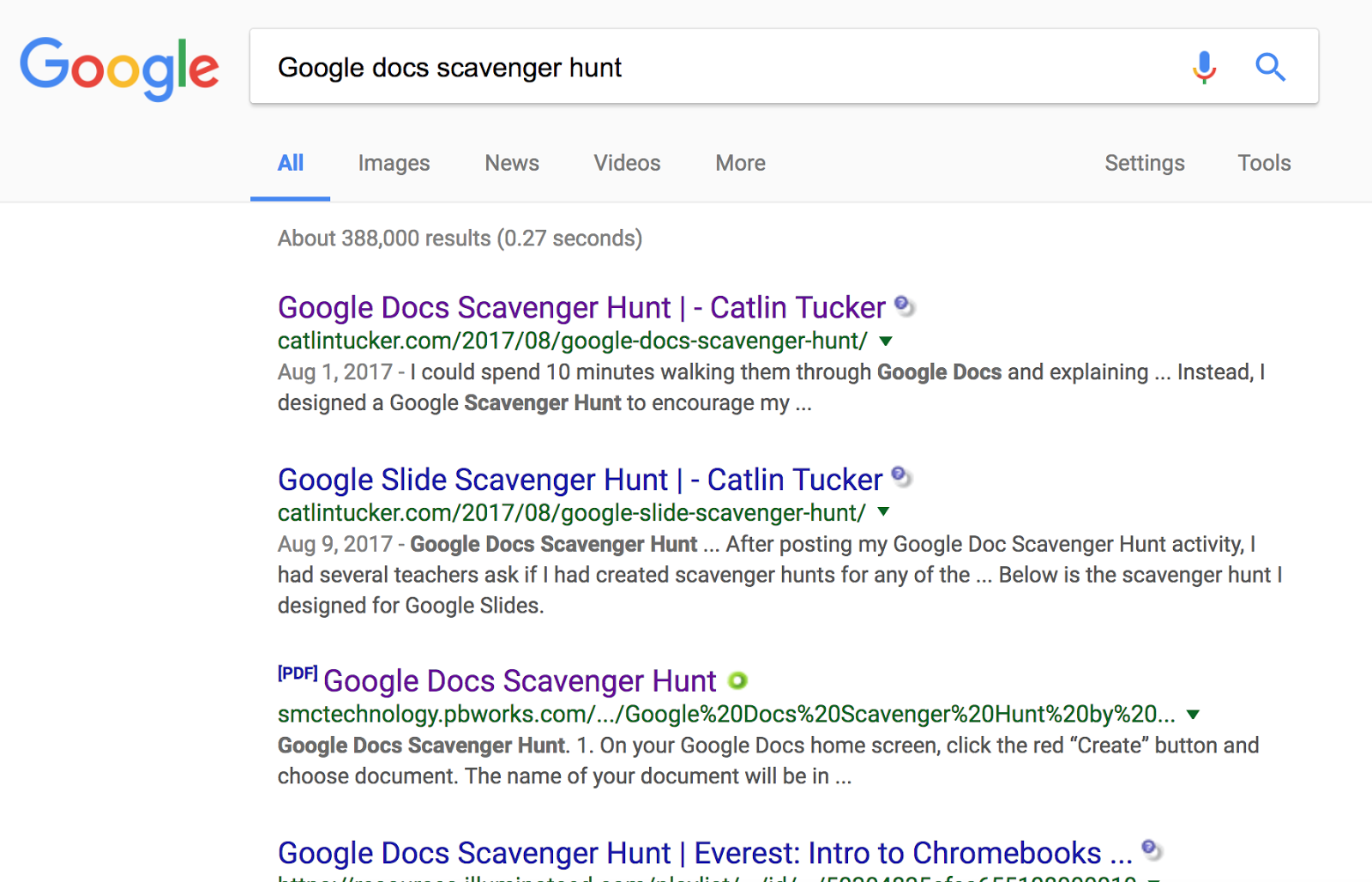Screen dimensions: 1372x882
Task: Open the PDF Google Docs Scavenger Hunt link
Action: [x=519, y=681]
